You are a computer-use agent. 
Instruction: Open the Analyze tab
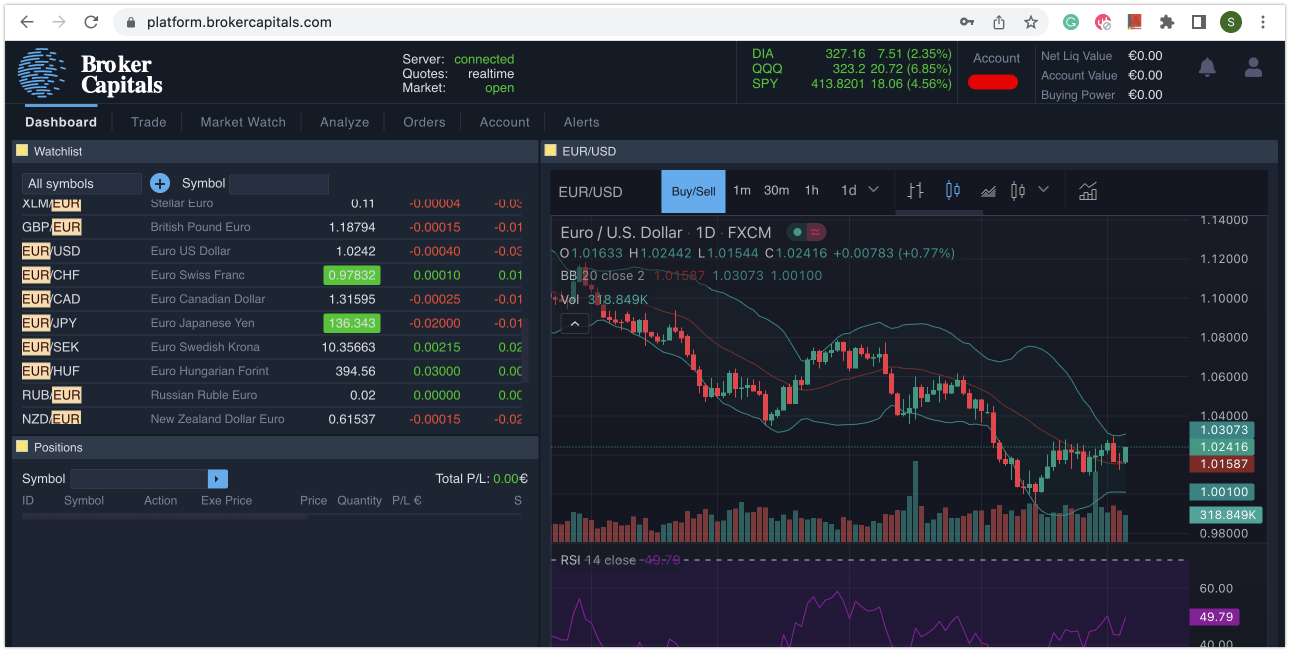click(x=345, y=122)
